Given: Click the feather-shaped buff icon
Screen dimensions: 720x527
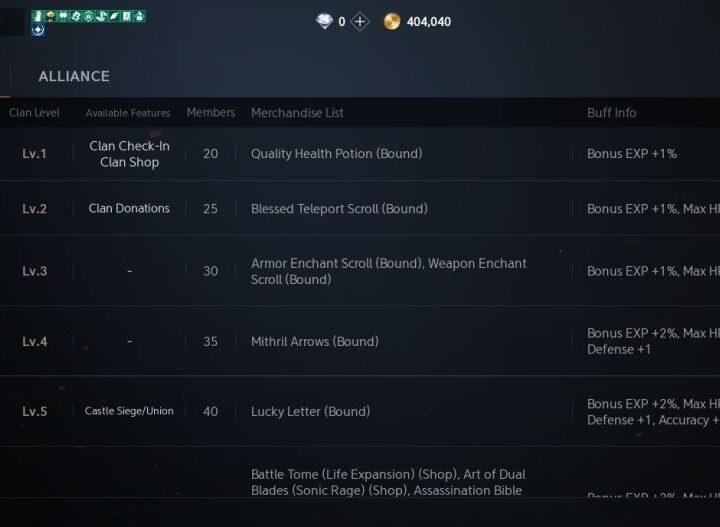Looking at the screenshot, I should 114,16.
